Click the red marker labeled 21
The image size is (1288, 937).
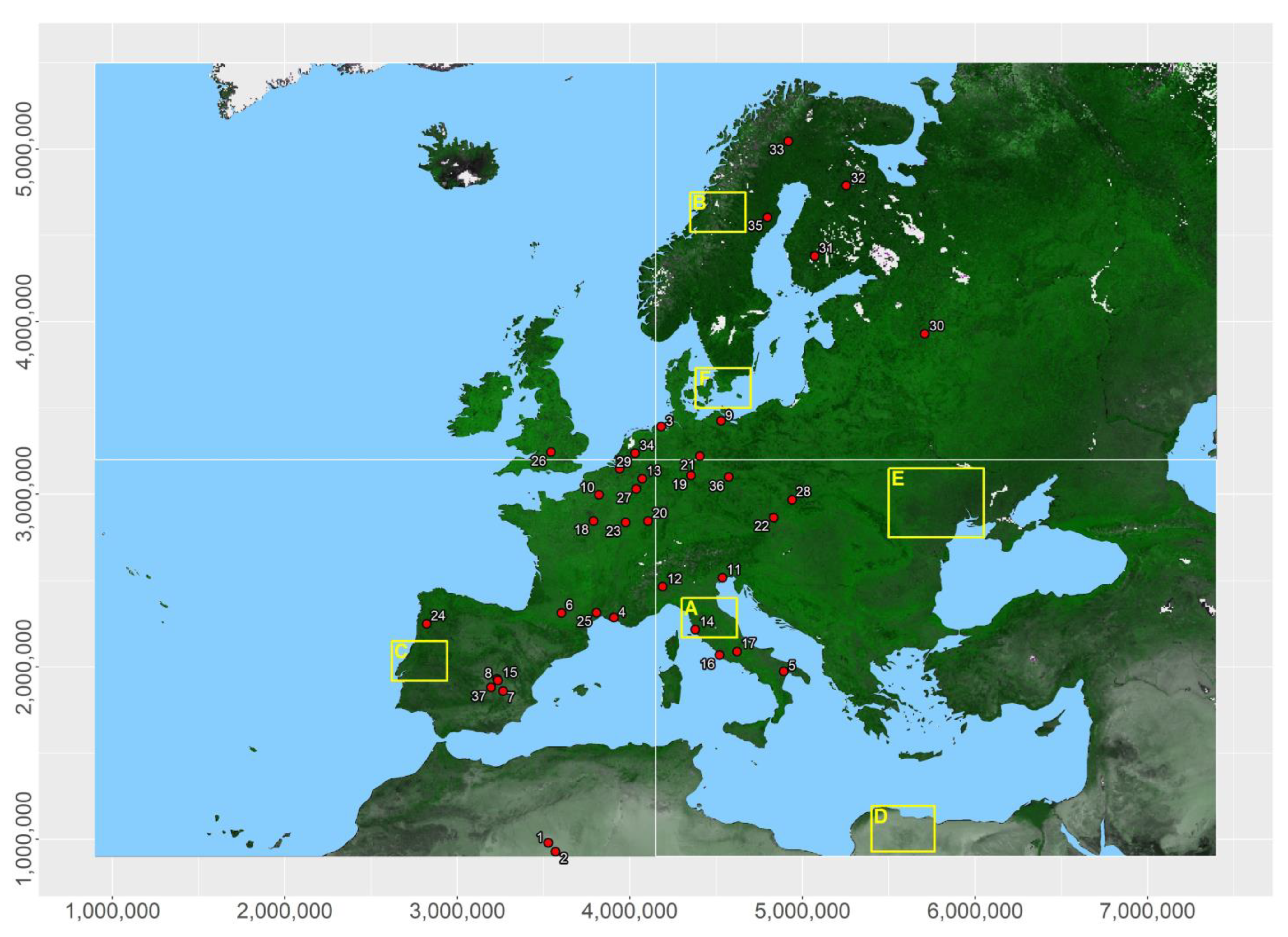click(x=700, y=456)
